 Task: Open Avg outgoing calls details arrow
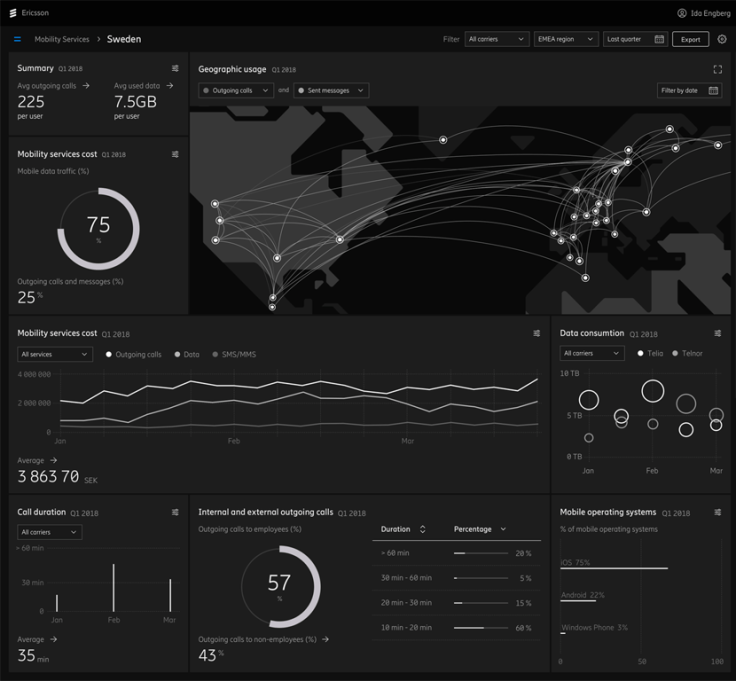click(x=86, y=86)
